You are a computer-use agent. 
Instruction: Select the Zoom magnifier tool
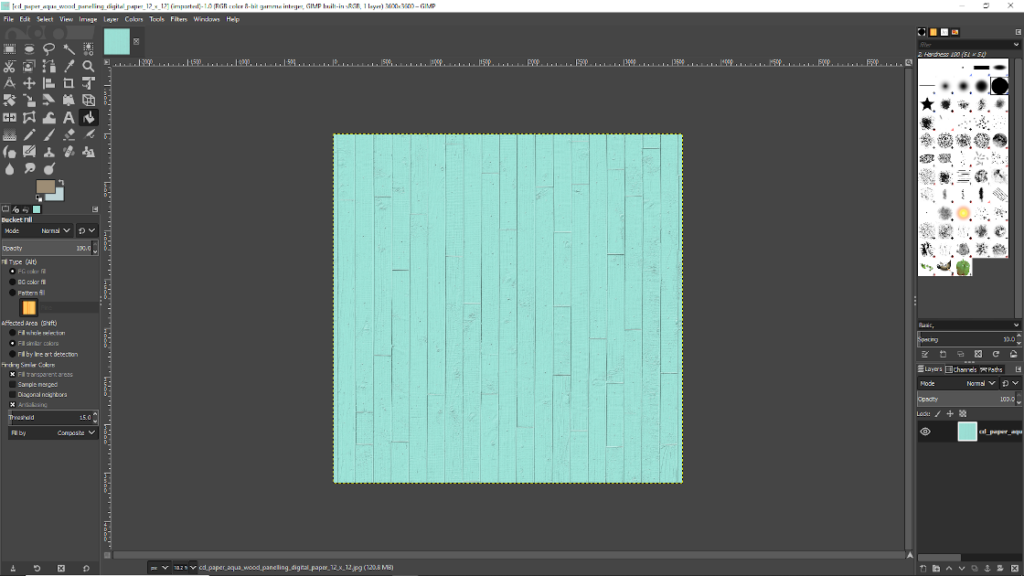coord(89,66)
